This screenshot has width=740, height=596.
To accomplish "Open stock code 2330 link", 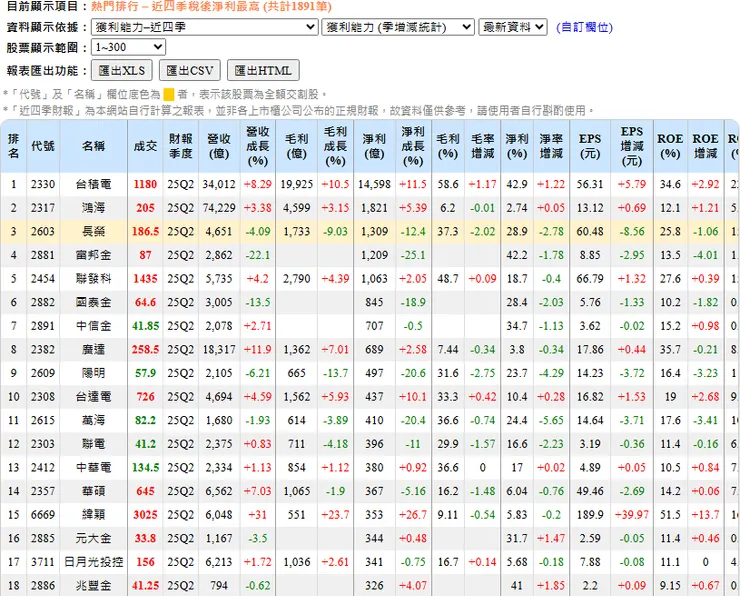I will (43, 184).
